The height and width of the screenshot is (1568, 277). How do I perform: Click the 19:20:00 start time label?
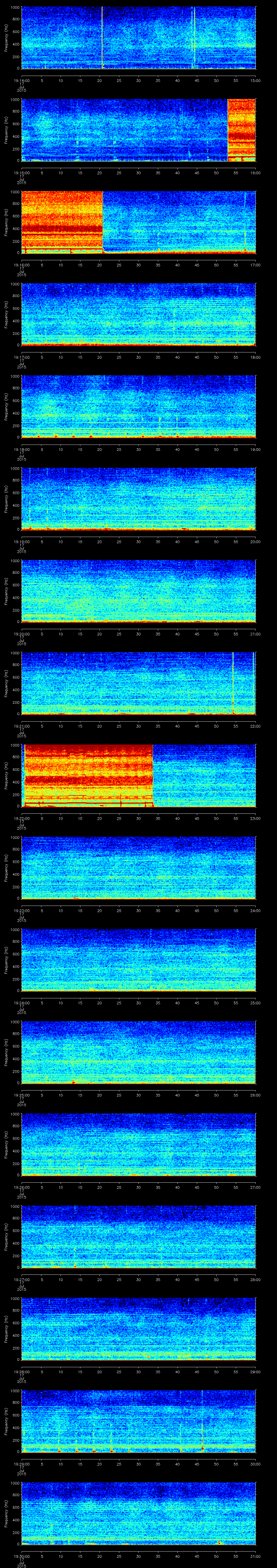tap(21, 634)
